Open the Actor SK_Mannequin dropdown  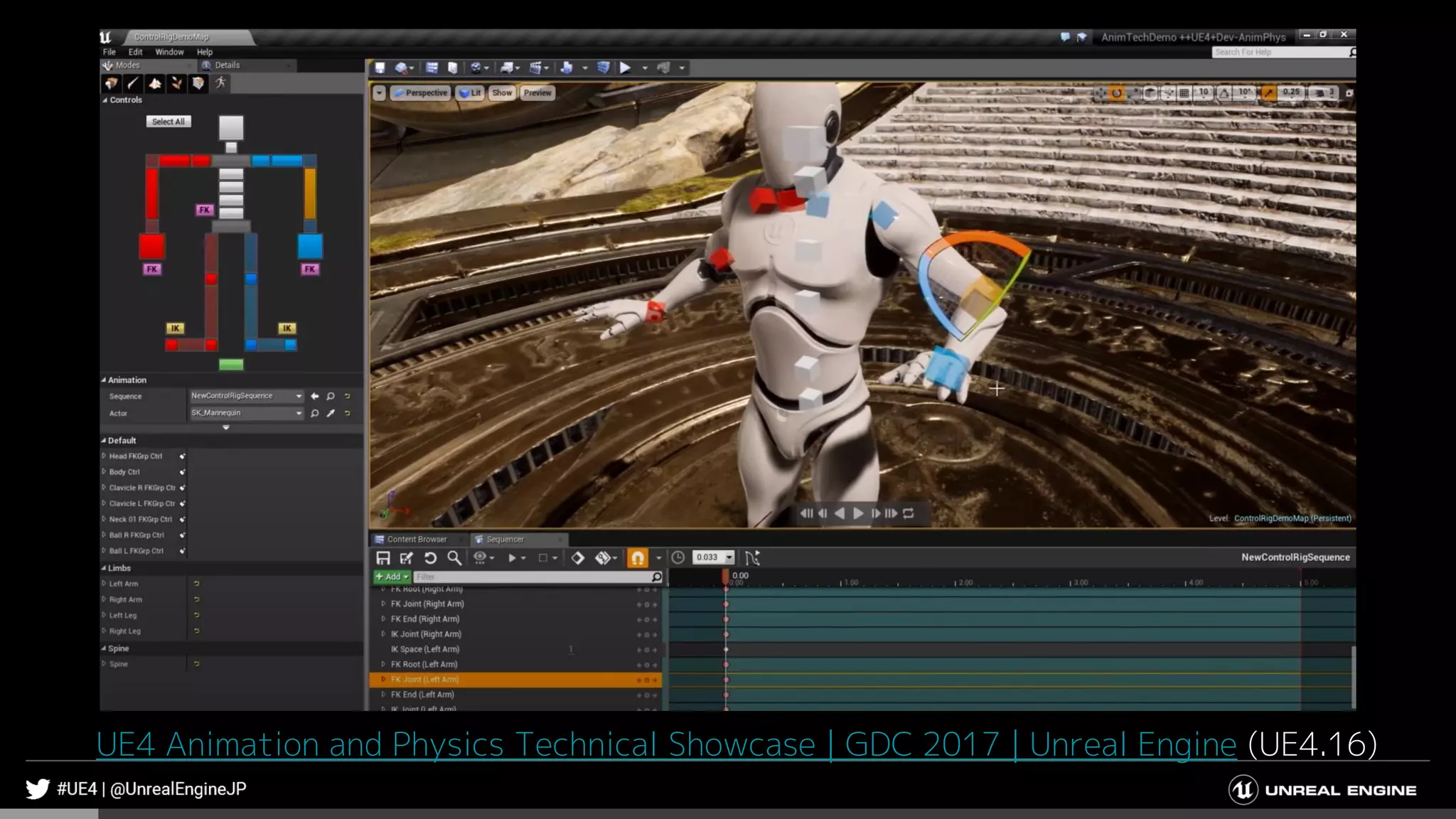tap(246, 413)
